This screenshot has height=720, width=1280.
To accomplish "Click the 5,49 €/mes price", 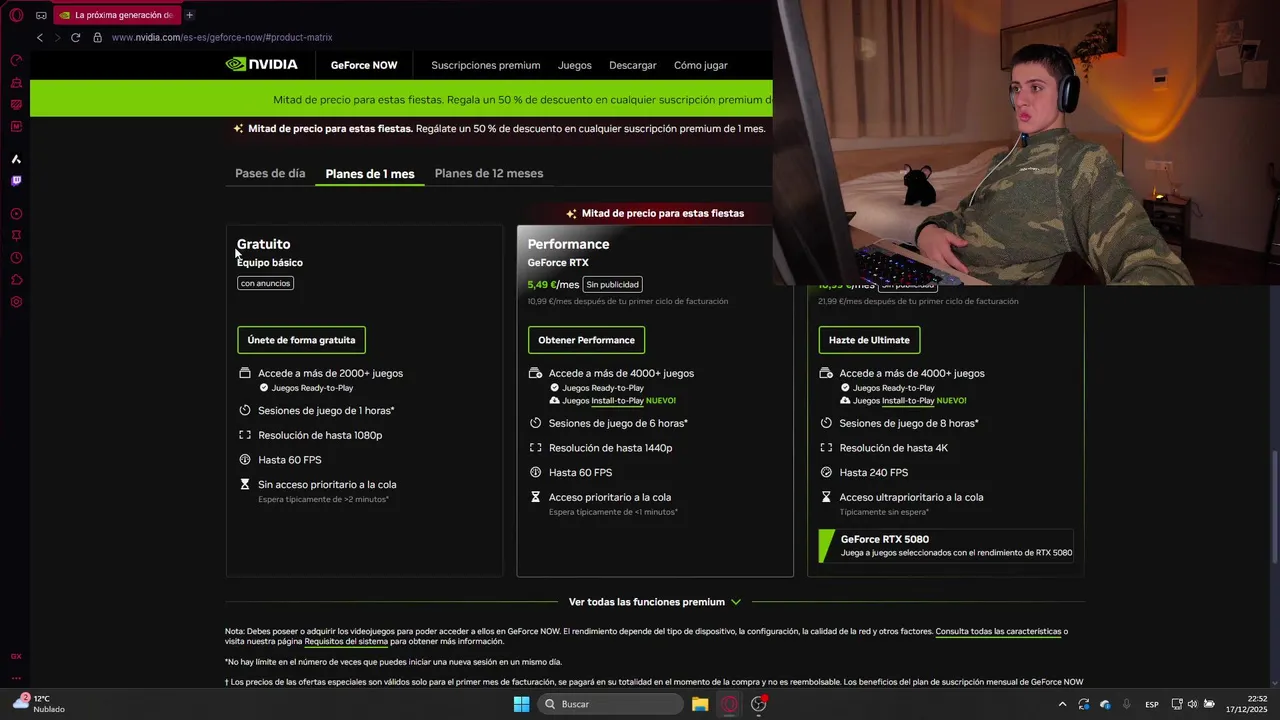I will pos(553,284).
